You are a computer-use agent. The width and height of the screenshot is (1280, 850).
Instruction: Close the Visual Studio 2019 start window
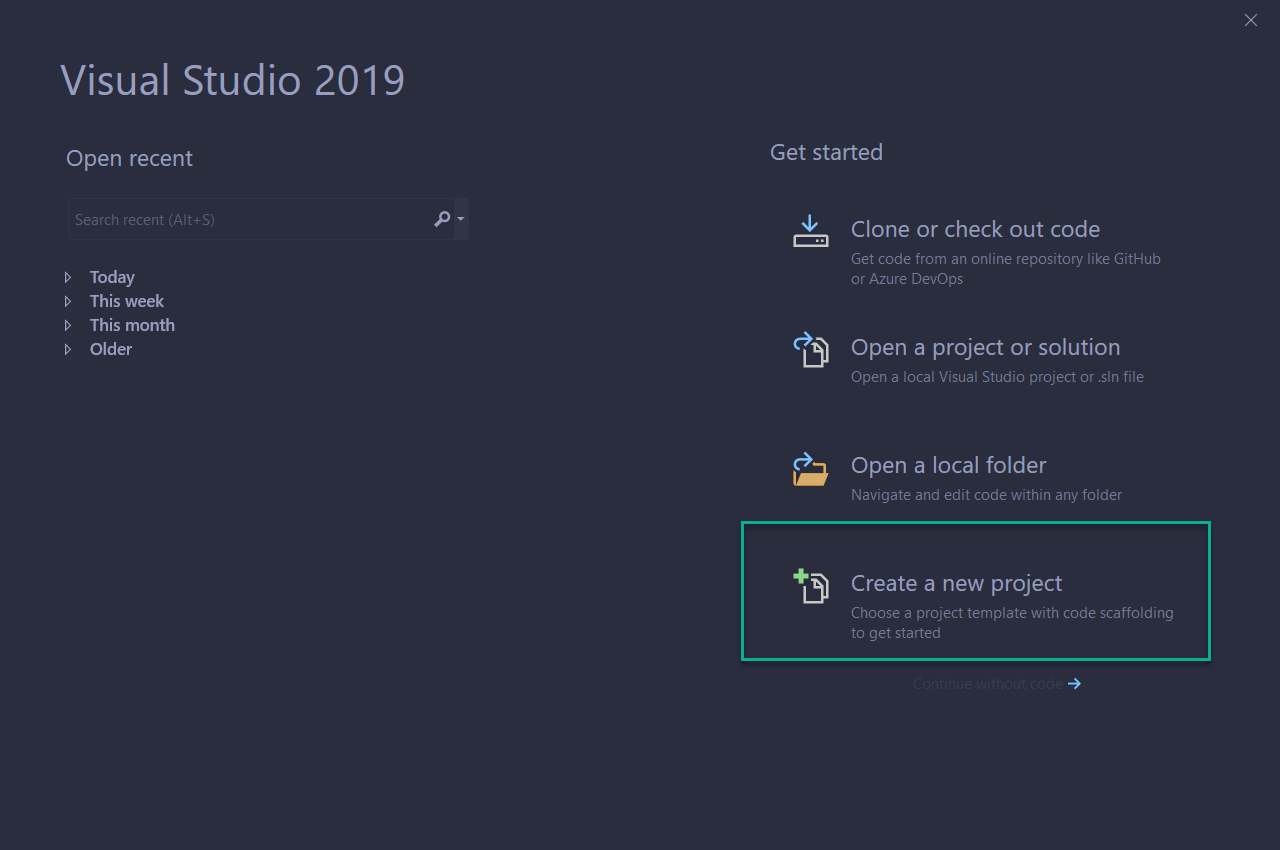(1251, 20)
